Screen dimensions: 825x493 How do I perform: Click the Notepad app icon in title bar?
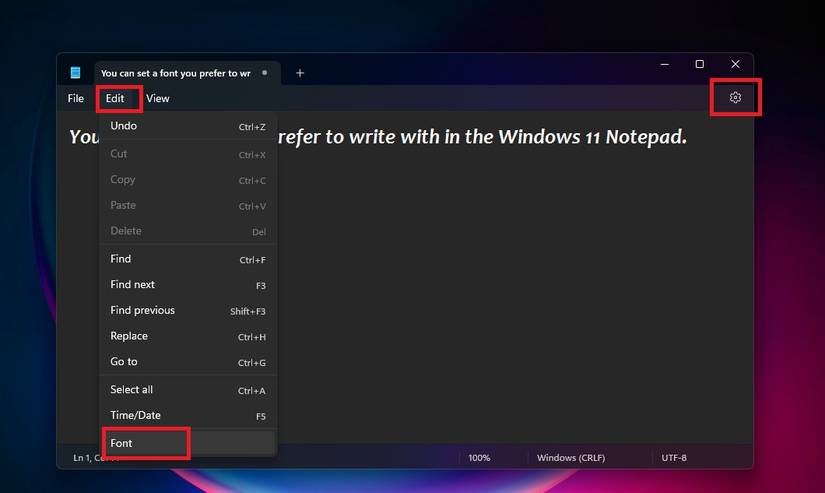[x=75, y=73]
